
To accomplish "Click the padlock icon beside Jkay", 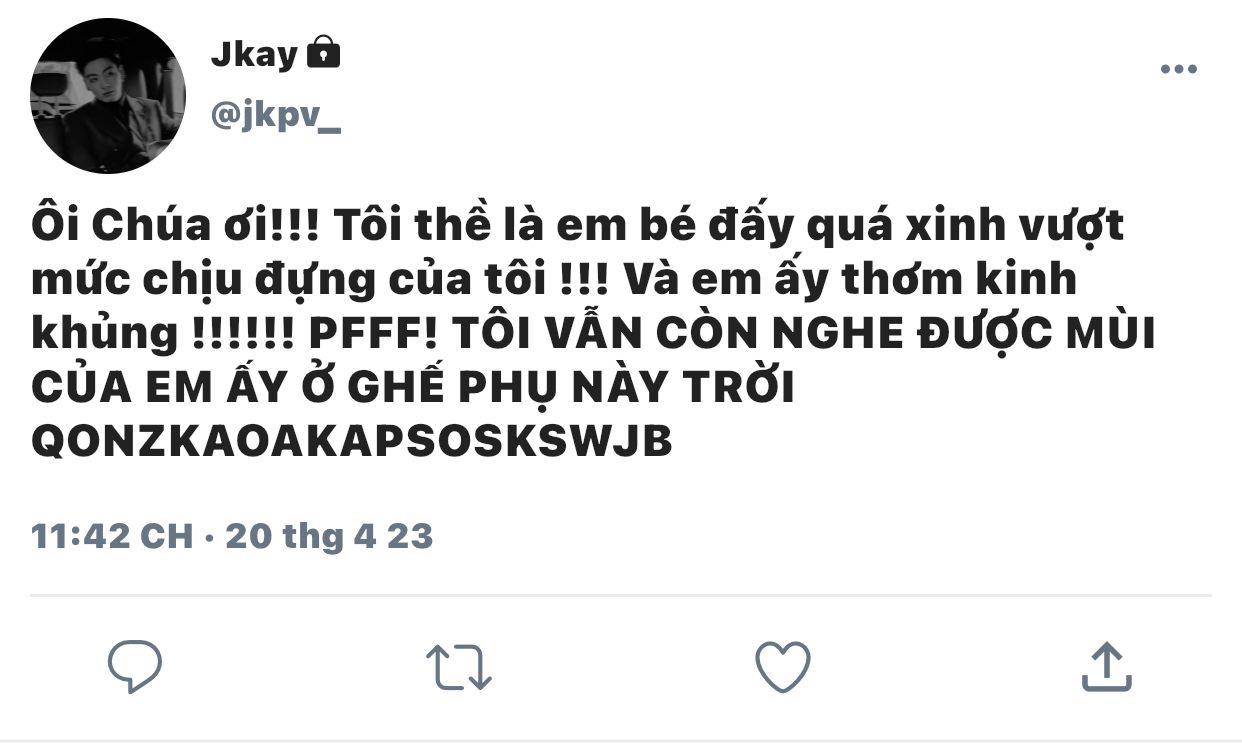I will coord(323,52).
